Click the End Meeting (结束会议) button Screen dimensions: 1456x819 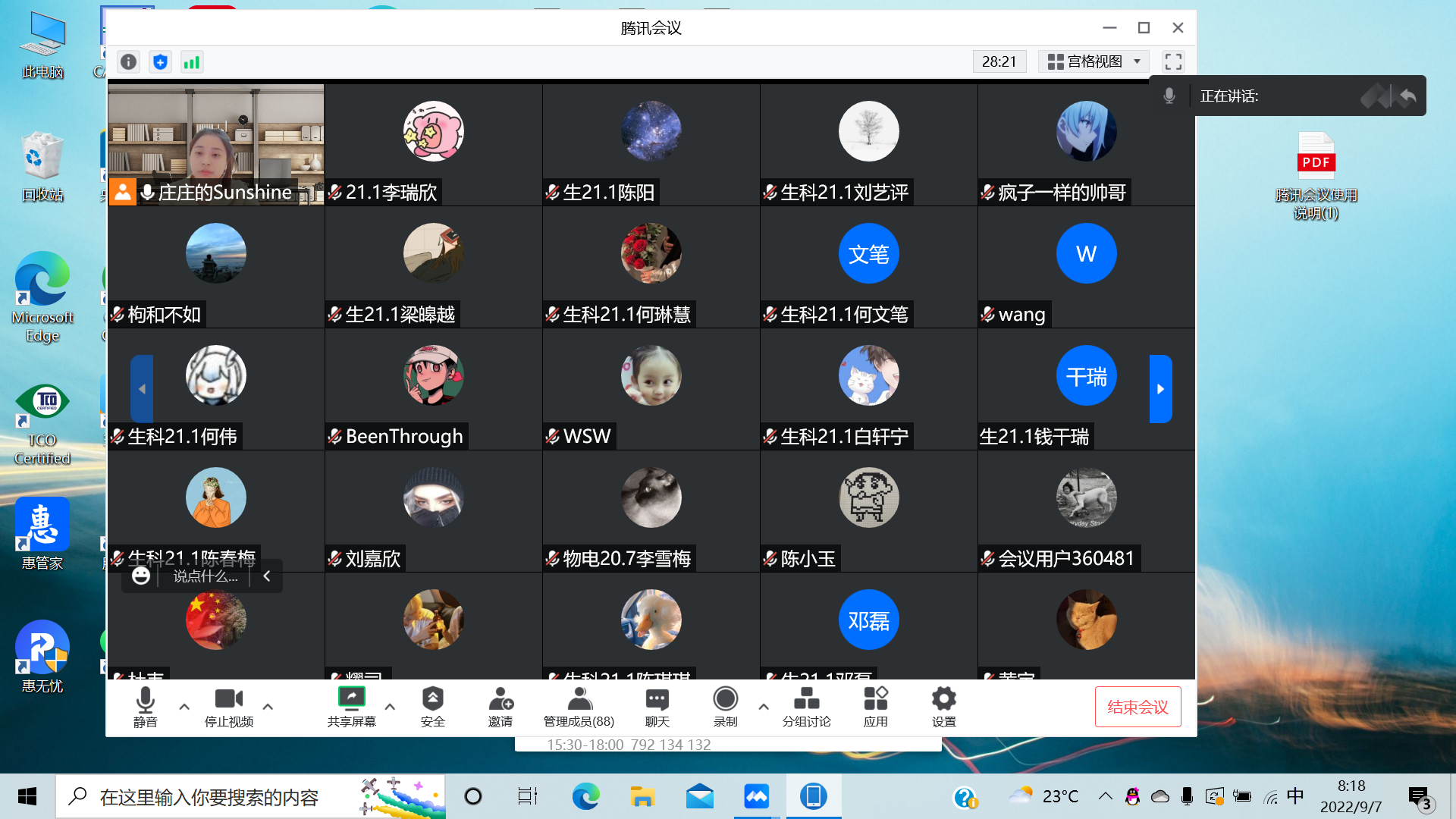(1137, 707)
